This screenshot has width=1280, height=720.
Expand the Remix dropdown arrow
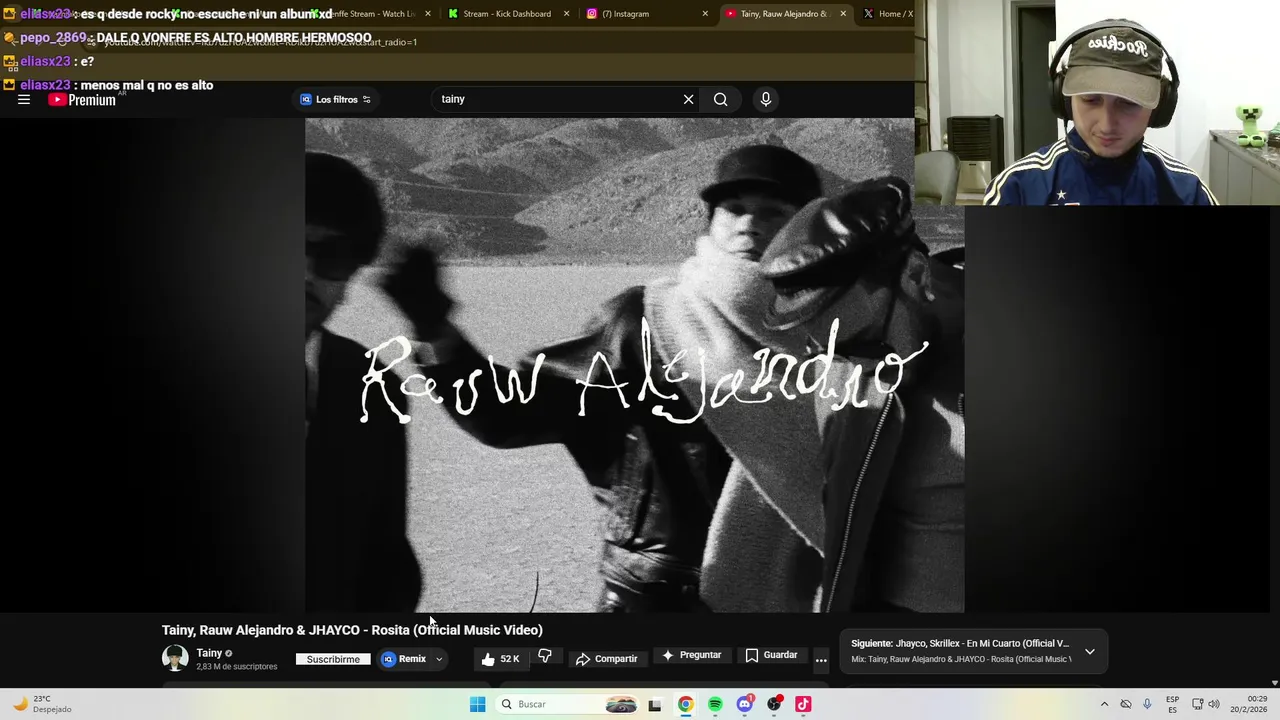439,659
